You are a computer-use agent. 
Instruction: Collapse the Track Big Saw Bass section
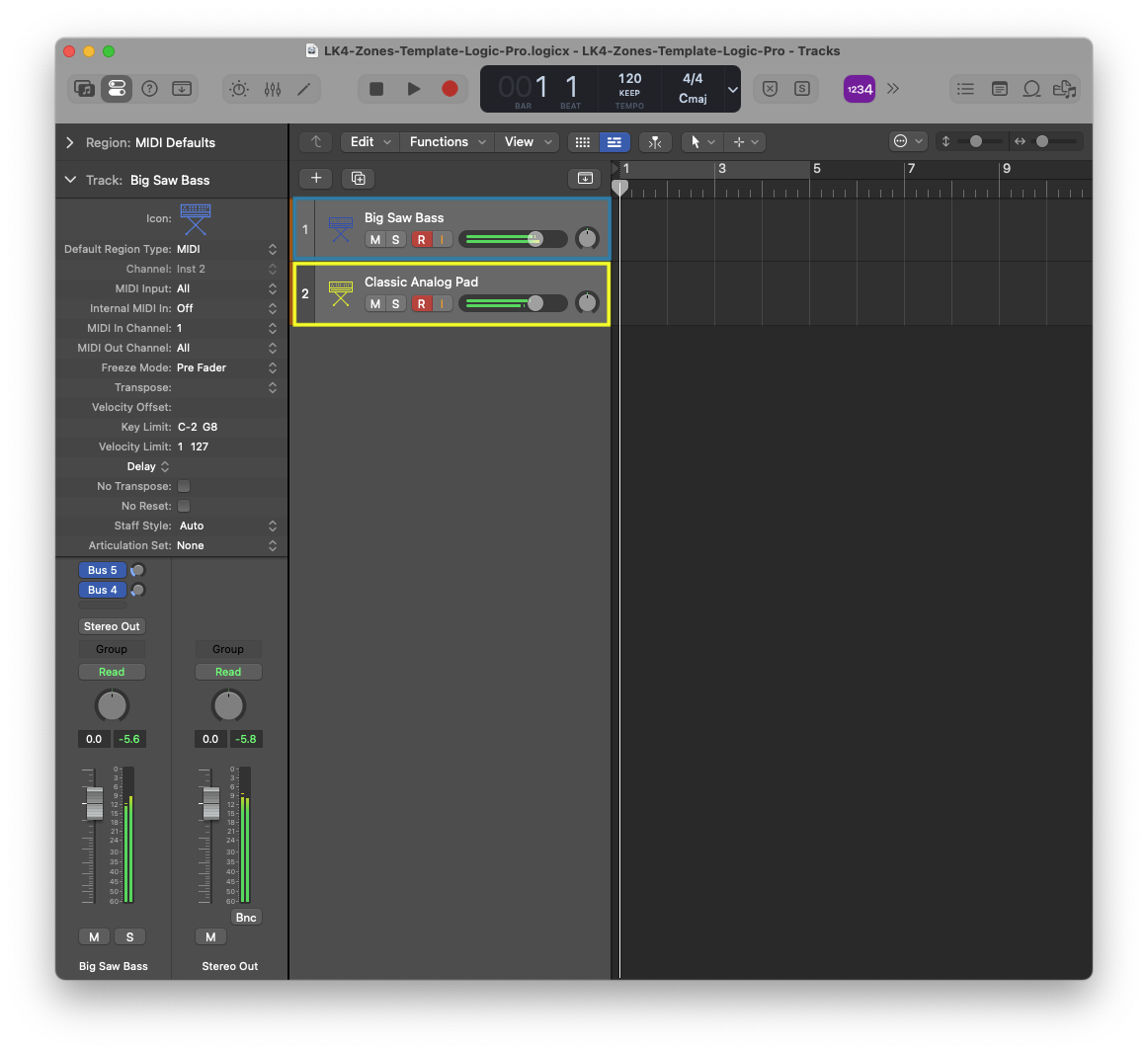70,180
